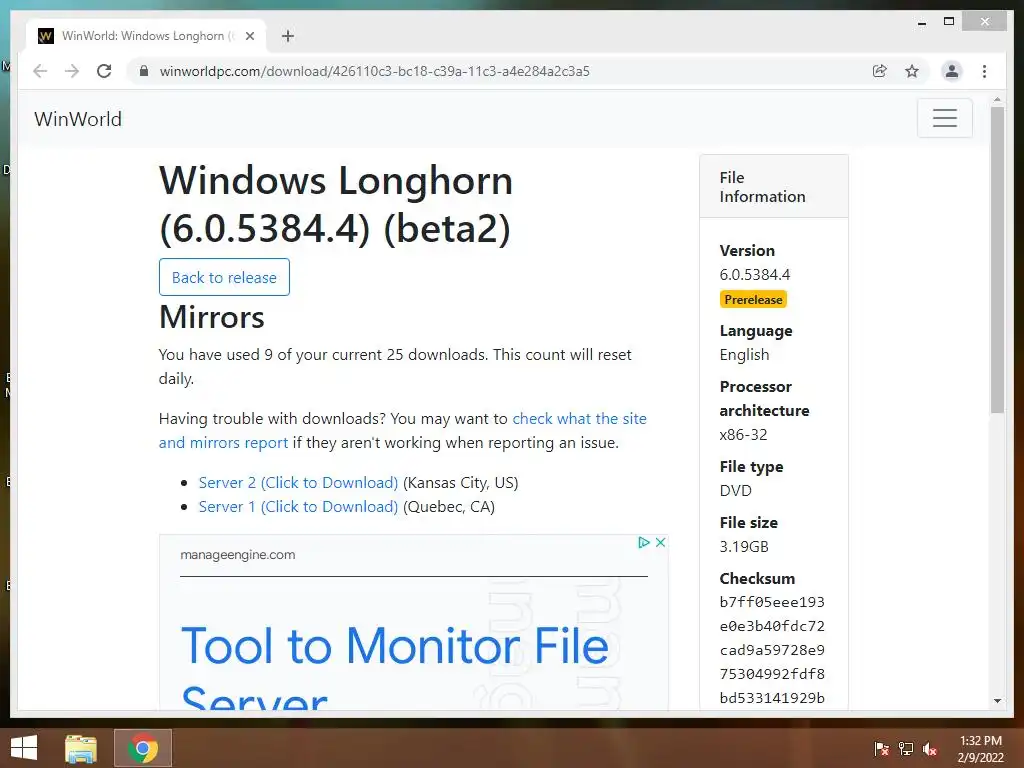Click the DVD file type value
This screenshot has width=1024, height=768.
735,490
